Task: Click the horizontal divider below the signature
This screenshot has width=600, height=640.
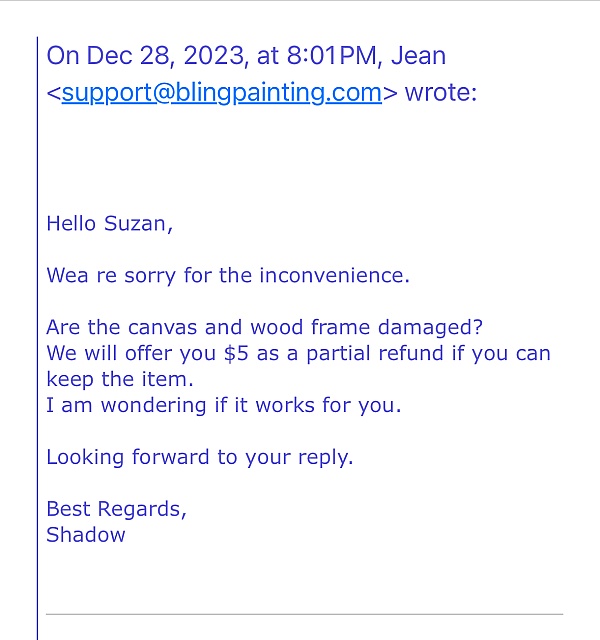Action: point(304,614)
